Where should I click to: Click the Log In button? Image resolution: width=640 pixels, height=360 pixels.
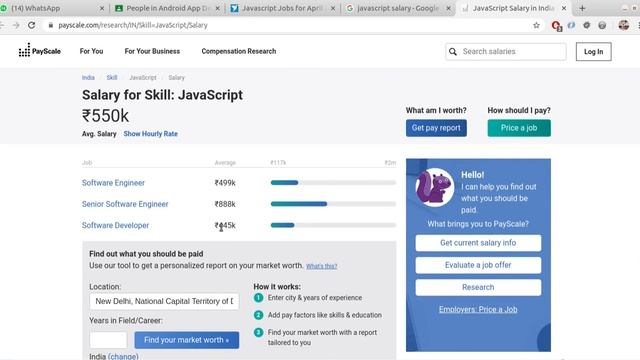pyautogui.click(x=593, y=51)
